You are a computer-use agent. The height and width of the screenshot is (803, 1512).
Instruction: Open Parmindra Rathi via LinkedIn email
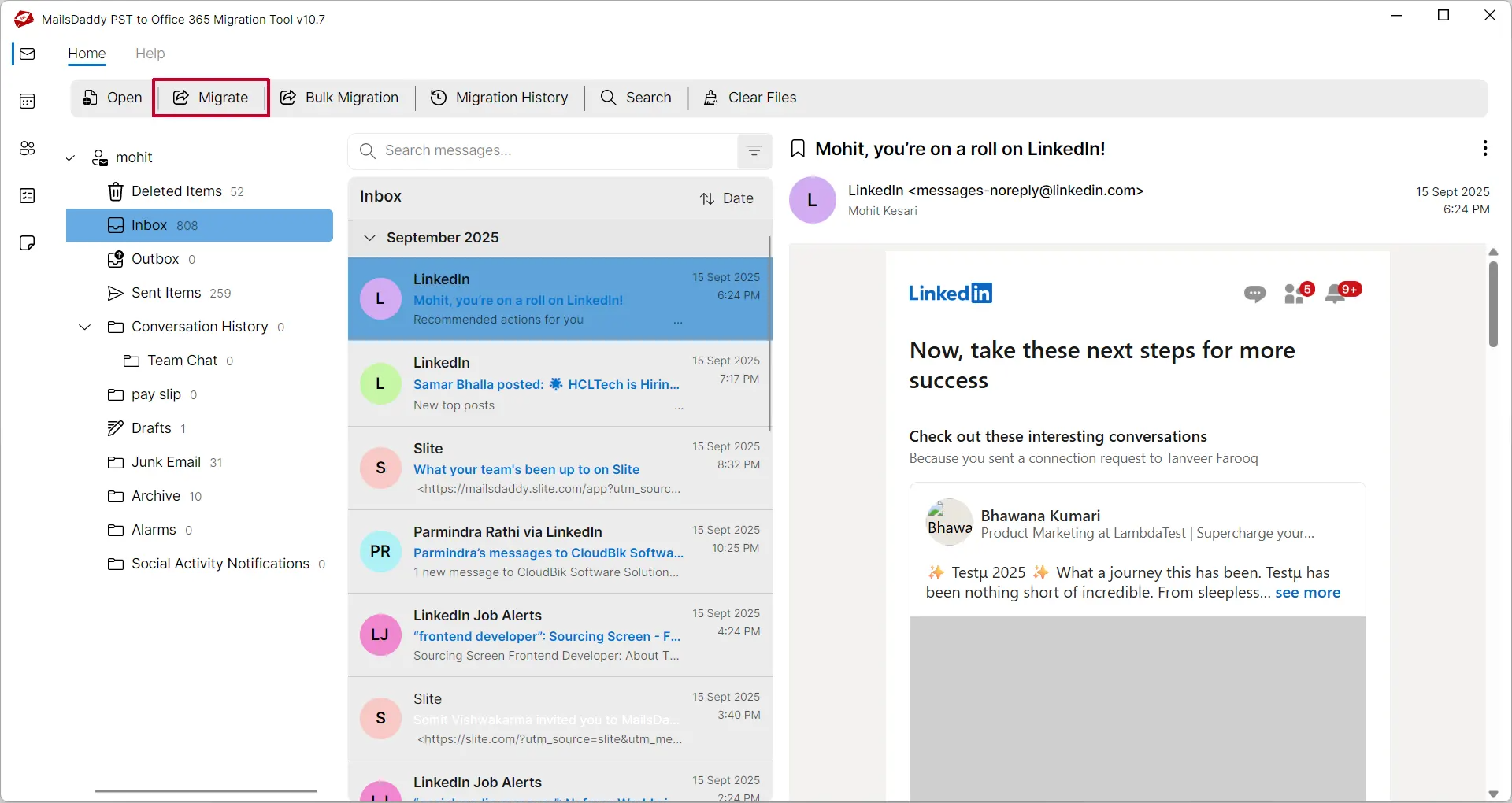point(559,552)
